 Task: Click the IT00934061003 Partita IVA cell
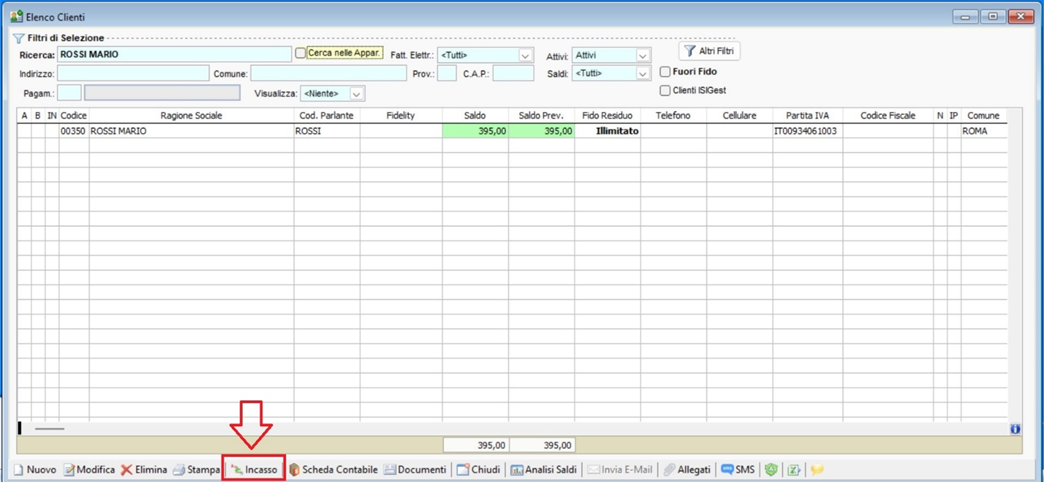[808, 131]
